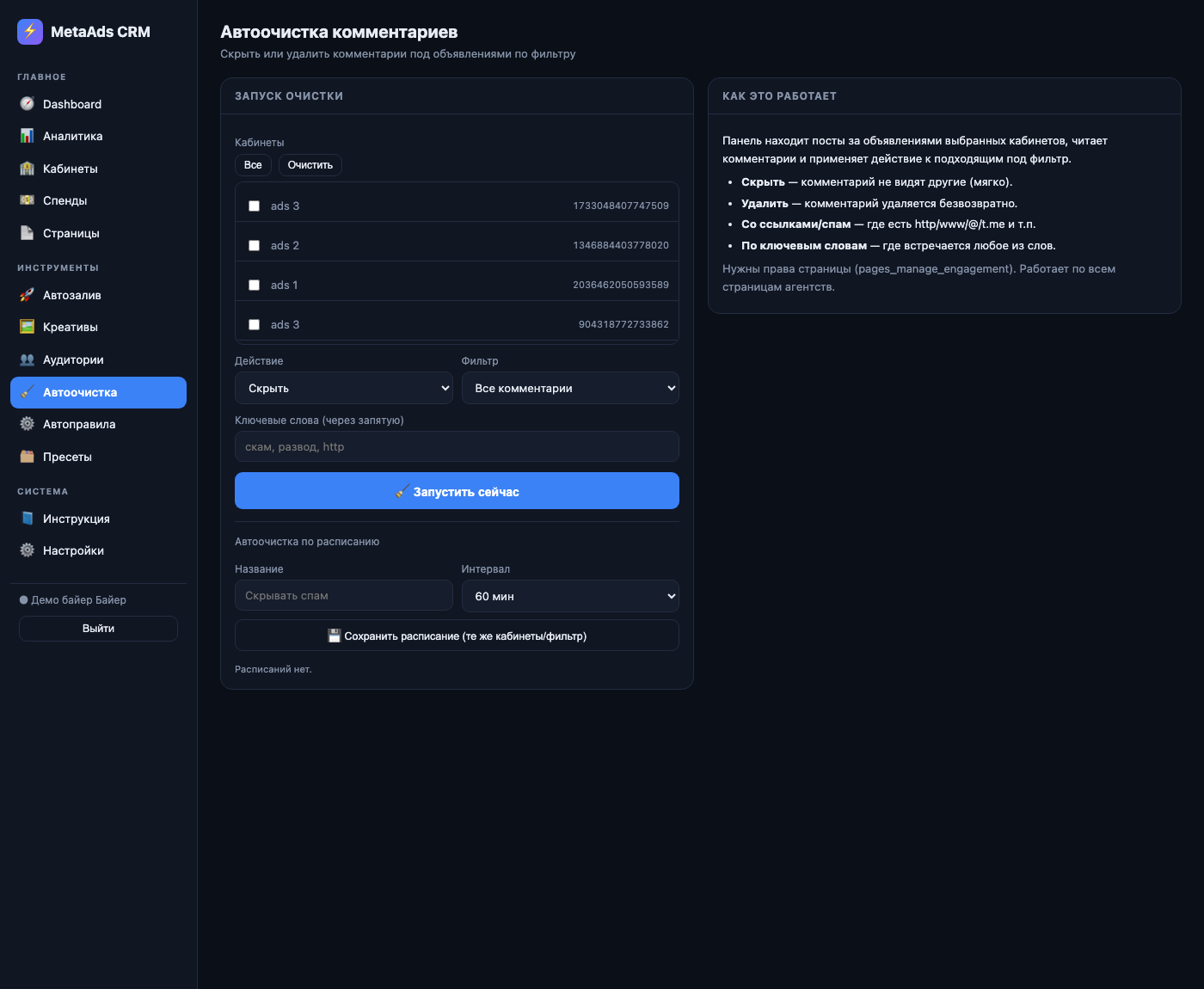Select the ads 1 account checkbox

pyautogui.click(x=254, y=286)
